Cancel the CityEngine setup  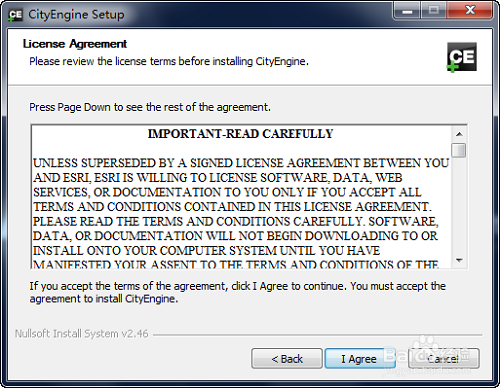[444, 359]
